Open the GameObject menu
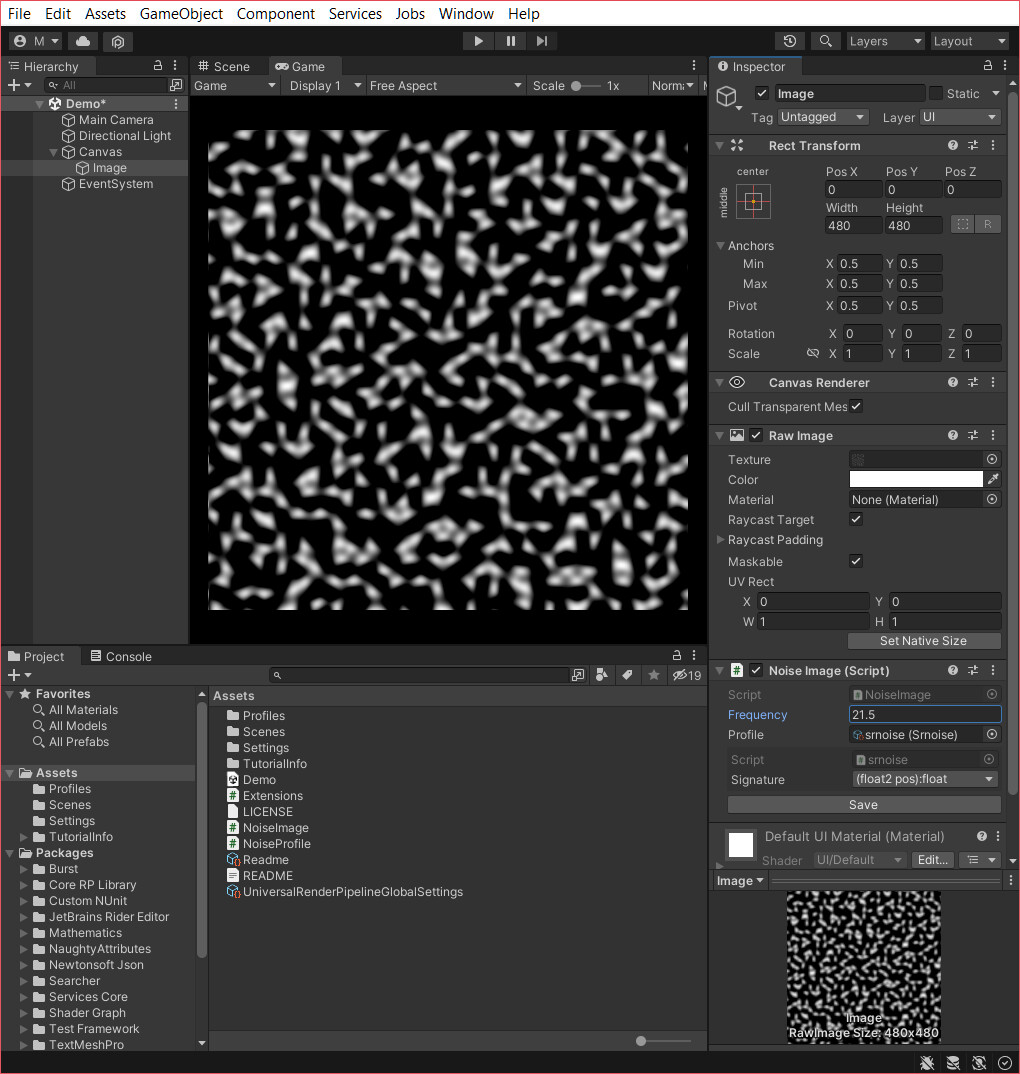Viewport: 1020px width, 1074px height. [181, 13]
